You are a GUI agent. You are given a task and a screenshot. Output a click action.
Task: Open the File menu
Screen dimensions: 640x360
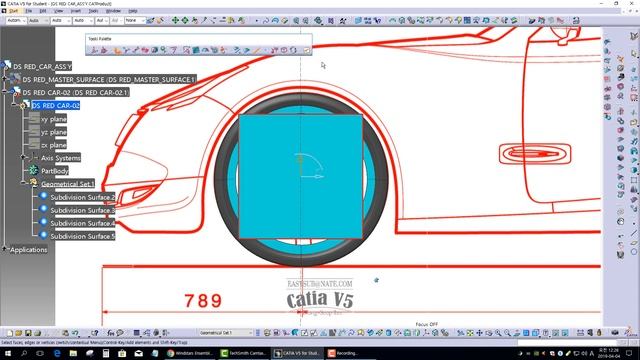(x=29, y=11)
